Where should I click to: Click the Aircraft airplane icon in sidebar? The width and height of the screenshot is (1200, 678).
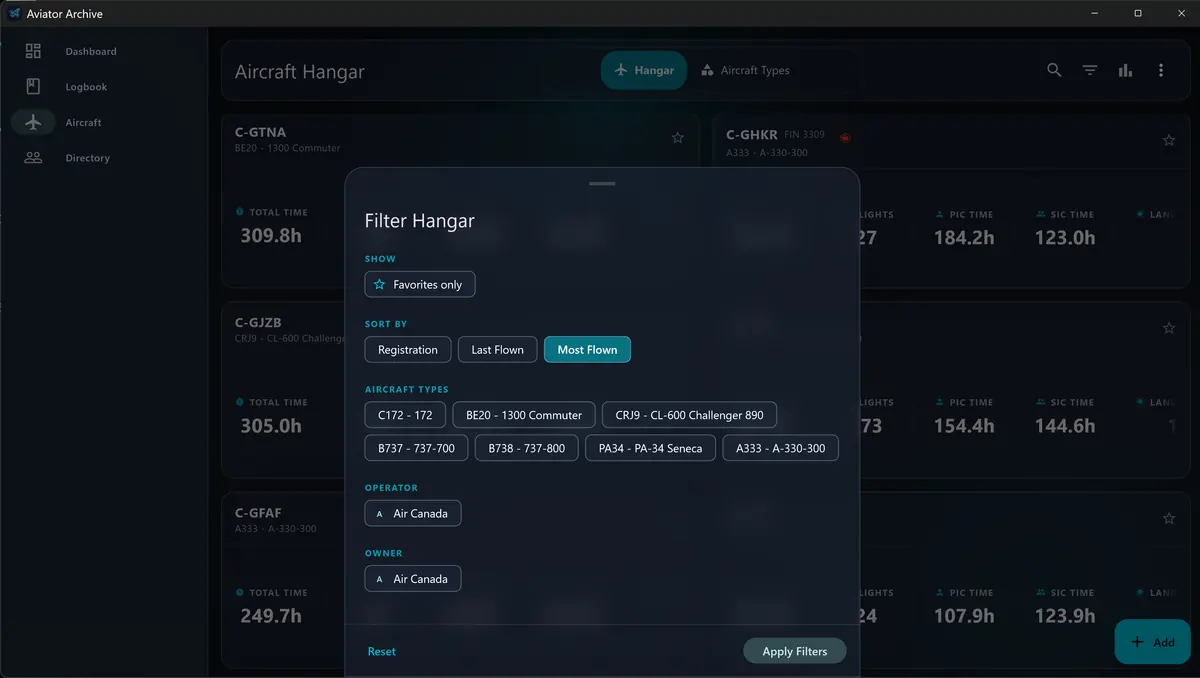coord(33,122)
